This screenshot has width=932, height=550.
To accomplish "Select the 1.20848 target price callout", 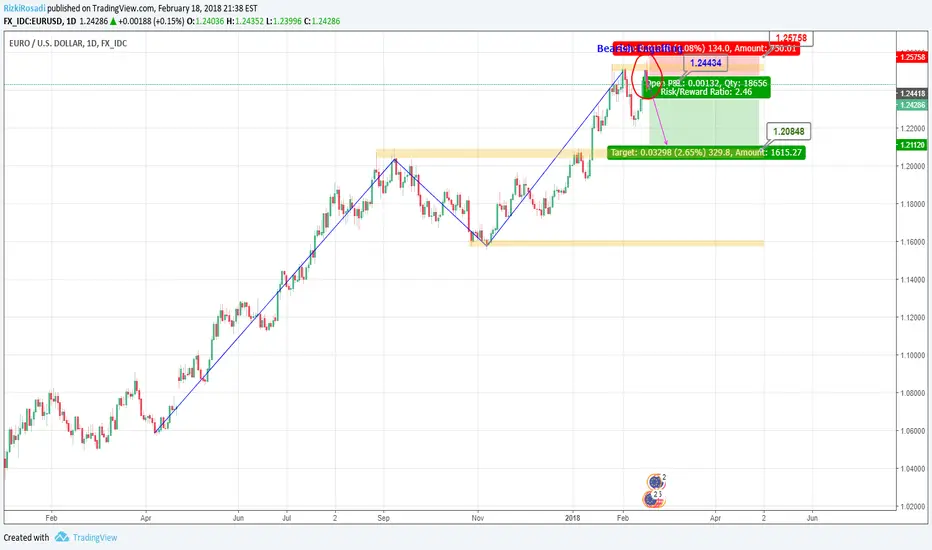I will click(x=788, y=131).
